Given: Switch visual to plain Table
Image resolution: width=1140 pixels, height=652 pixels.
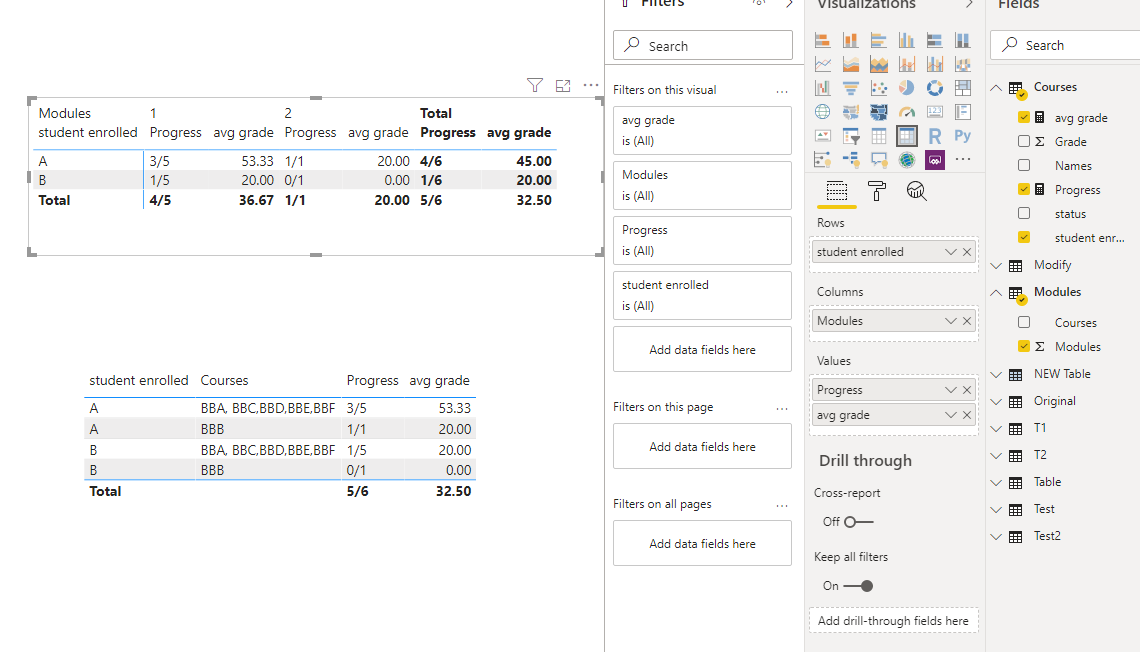Looking at the screenshot, I should tap(879, 136).
